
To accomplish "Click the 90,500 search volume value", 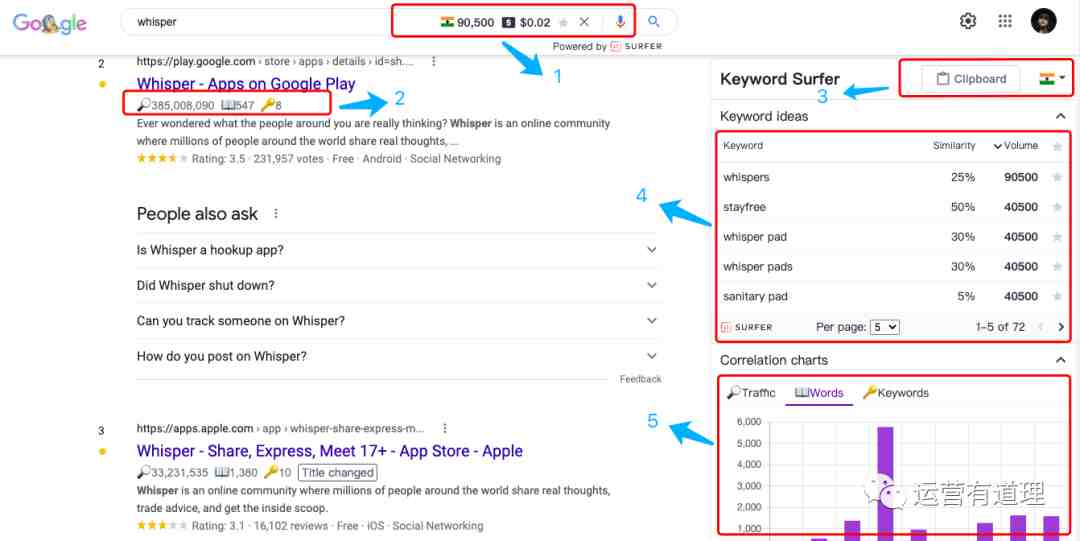I will tap(475, 22).
